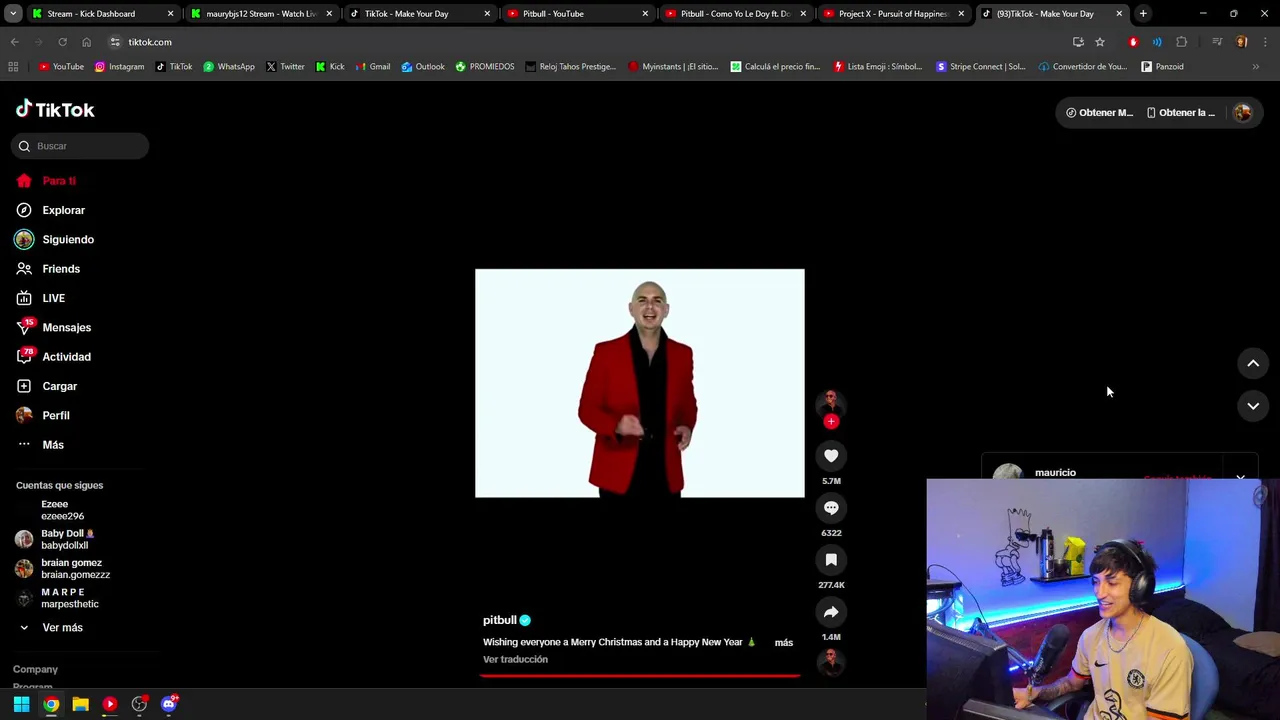The width and height of the screenshot is (1280, 720).
Task: Click the TikTok logo
Action: [x=55, y=109]
